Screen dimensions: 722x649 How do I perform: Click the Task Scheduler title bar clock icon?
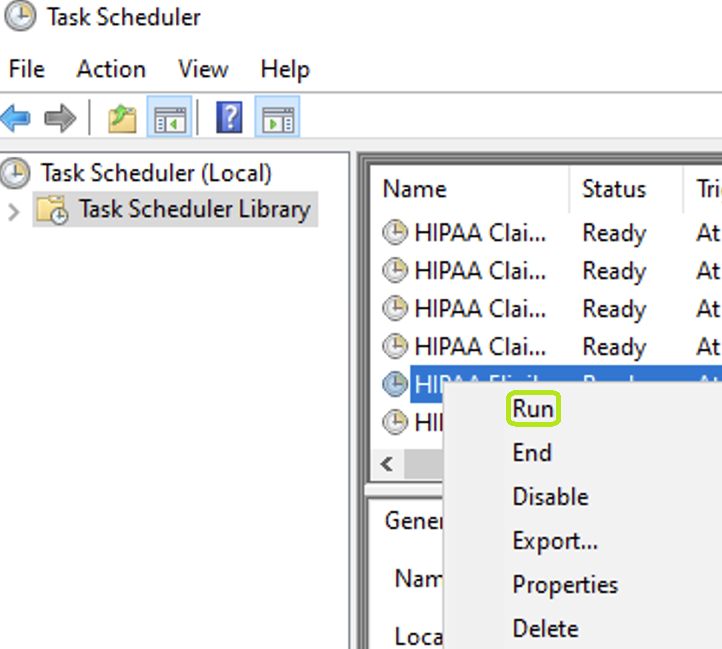click(x=20, y=16)
